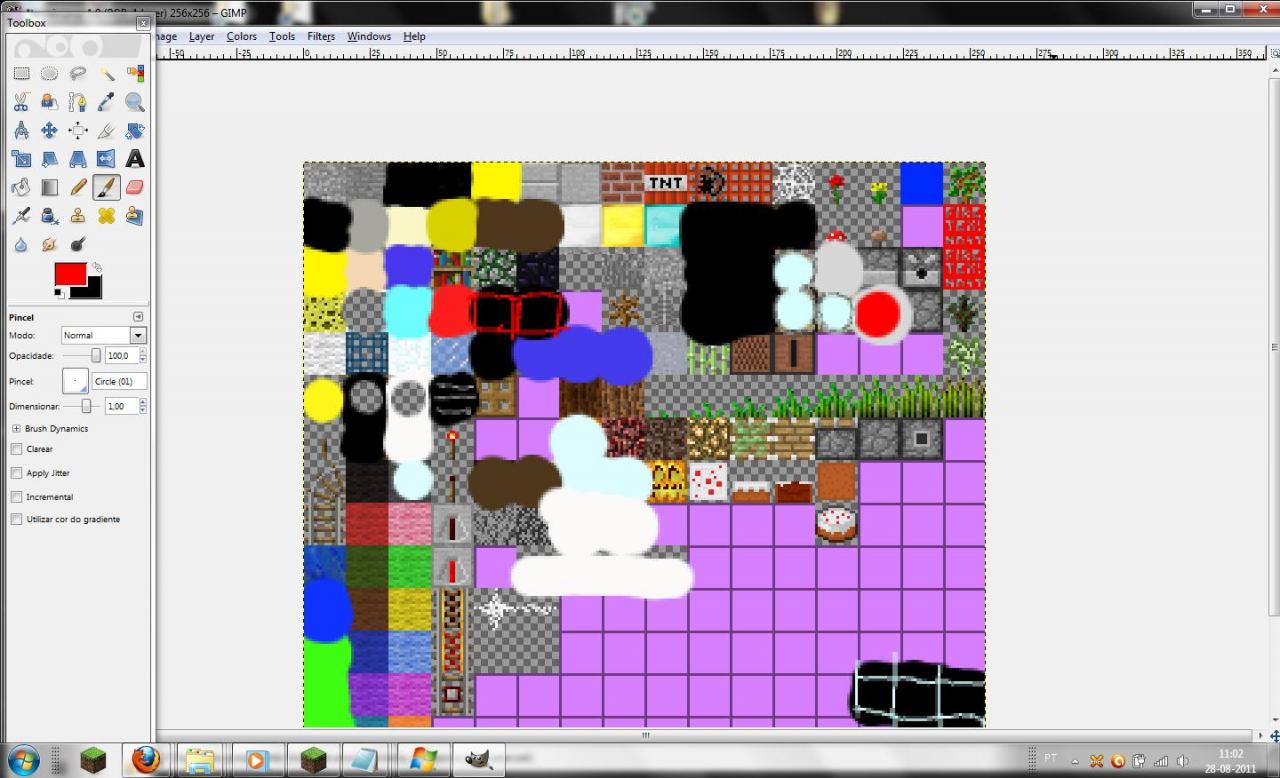Enable the Apply Jitter checkbox
1280x778 pixels.
pos(16,472)
